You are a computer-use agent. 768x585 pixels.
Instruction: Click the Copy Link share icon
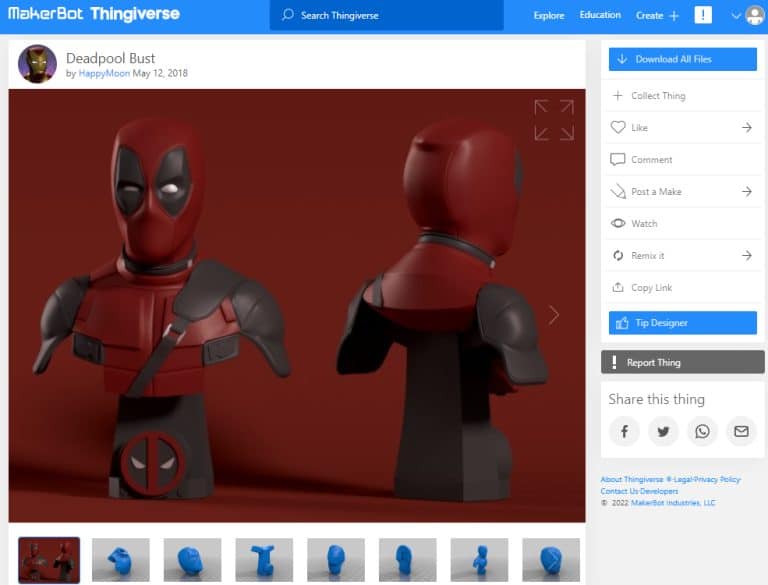[618, 287]
